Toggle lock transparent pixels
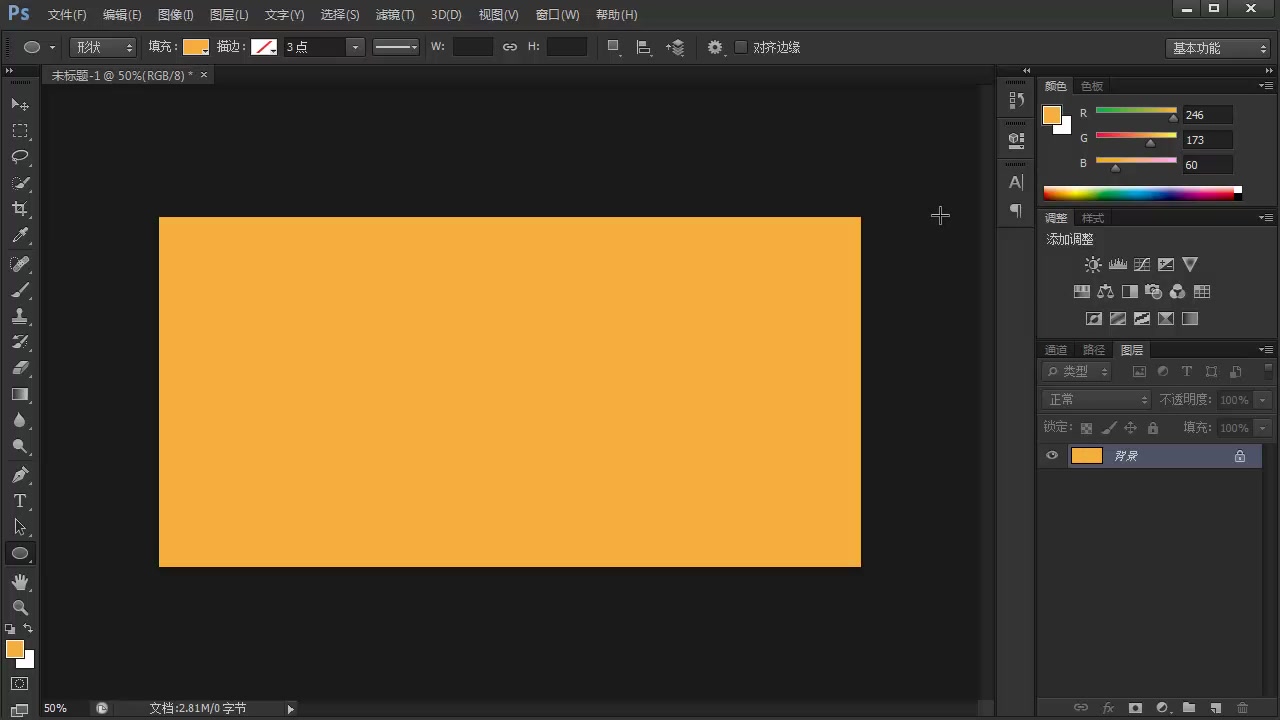 pos(1087,428)
